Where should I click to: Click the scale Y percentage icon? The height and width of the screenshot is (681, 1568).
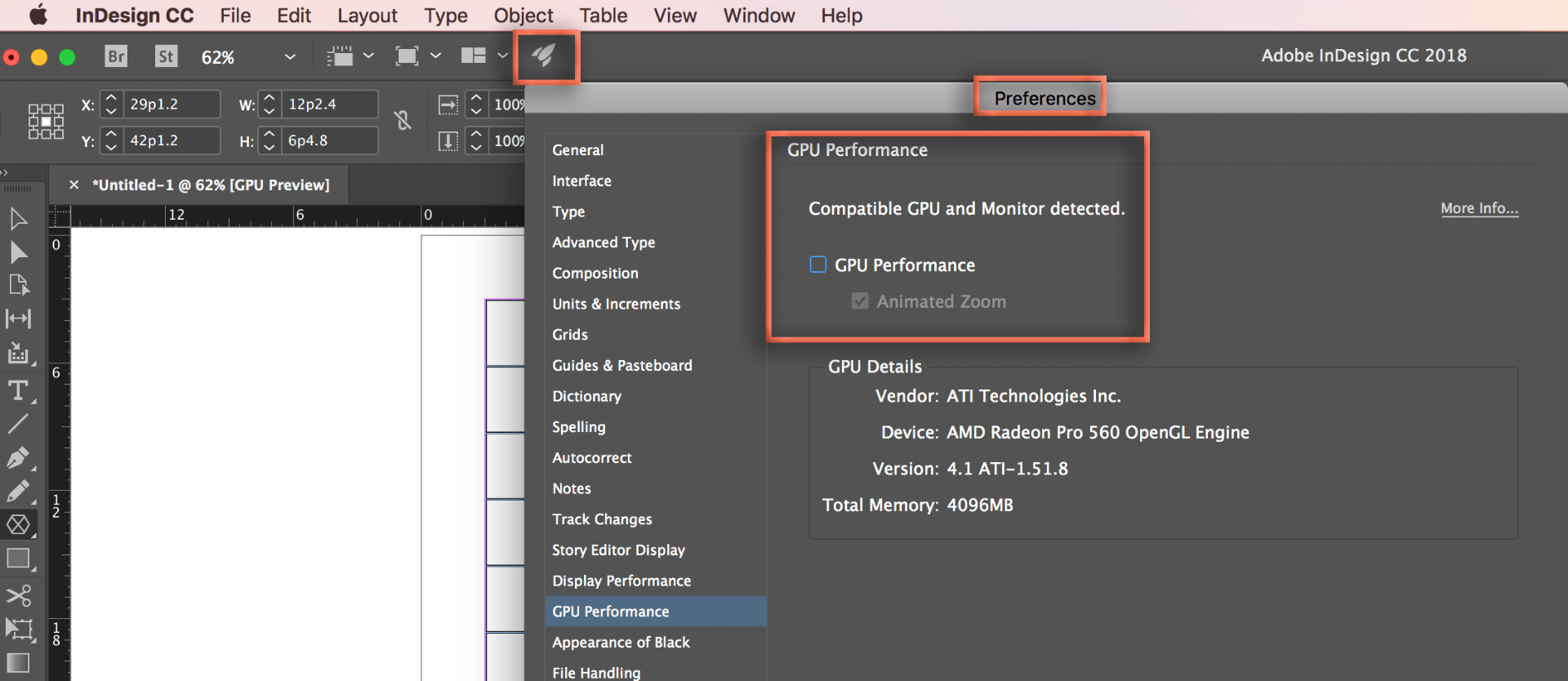click(448, 141)
